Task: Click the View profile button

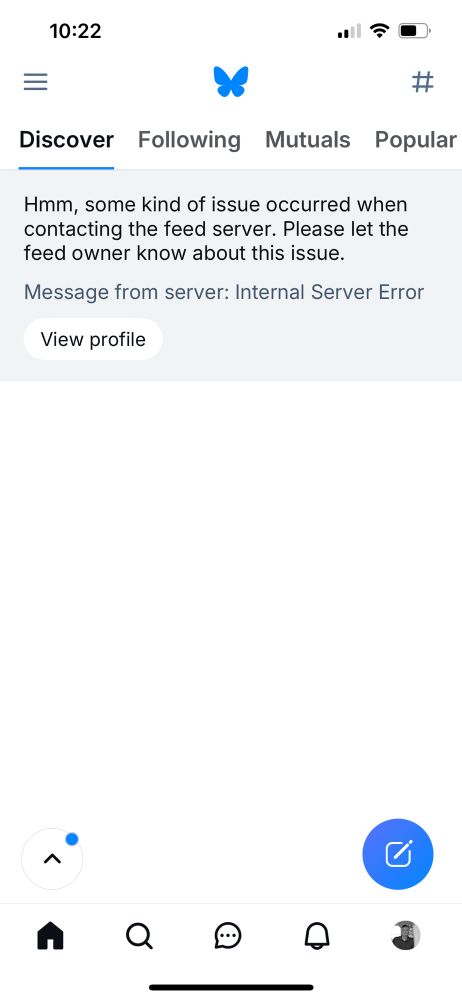Action: pyautogui.click(x=93, y=339)
